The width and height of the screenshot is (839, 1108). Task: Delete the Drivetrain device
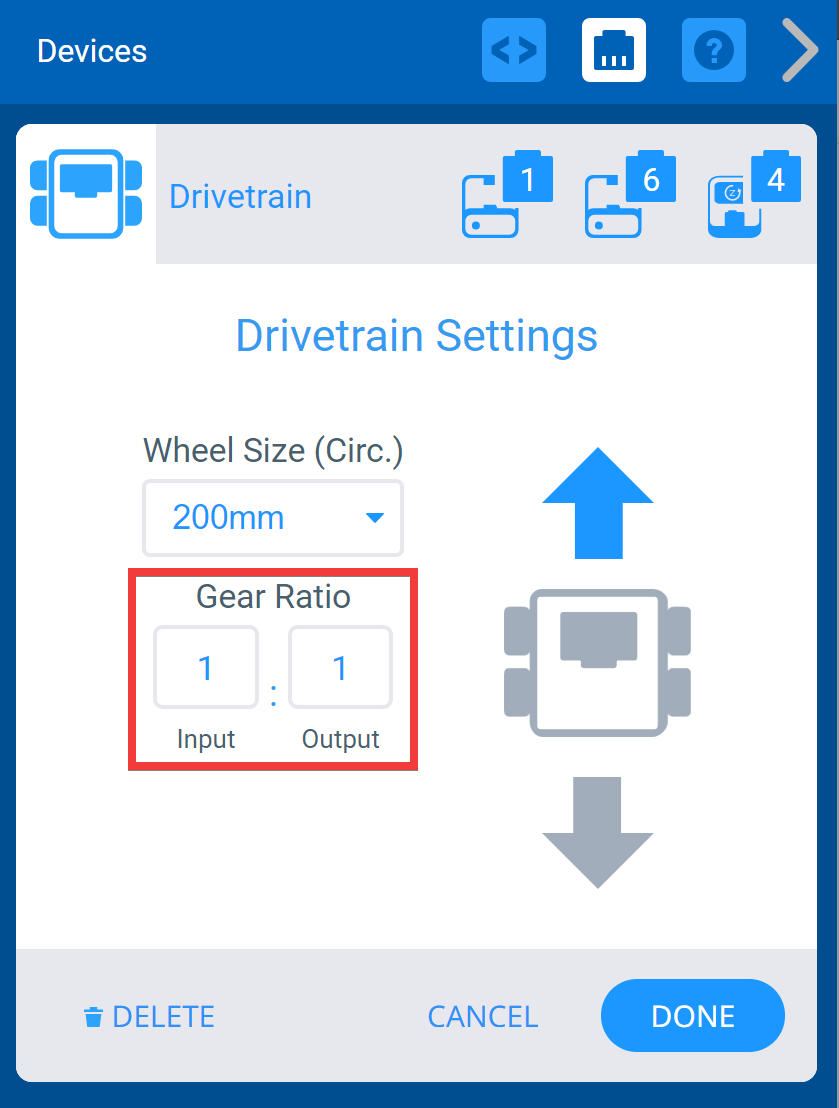pyautogui.click(x=148, y=1016)
